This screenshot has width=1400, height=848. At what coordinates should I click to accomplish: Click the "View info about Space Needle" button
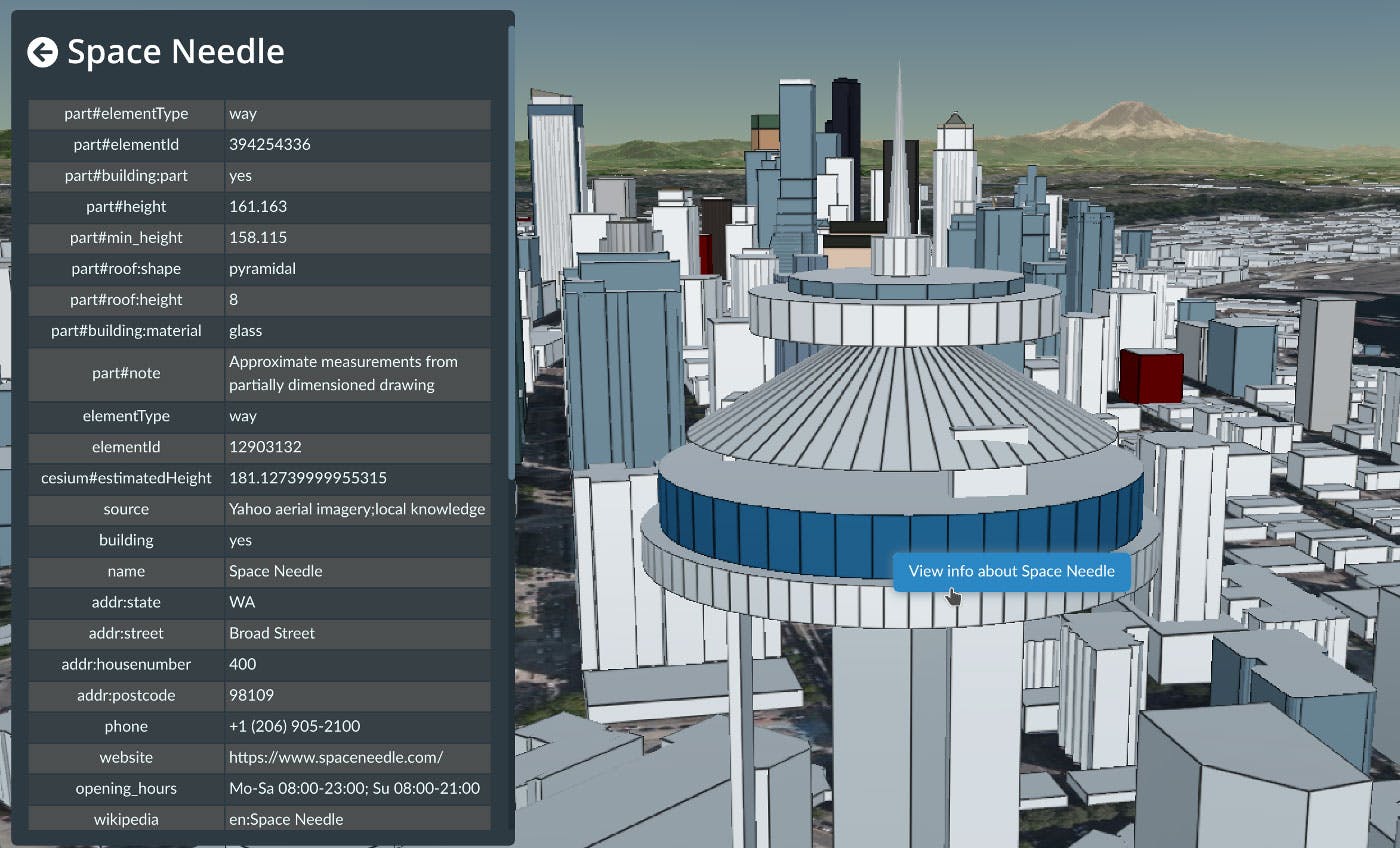tap(1011, 571)
